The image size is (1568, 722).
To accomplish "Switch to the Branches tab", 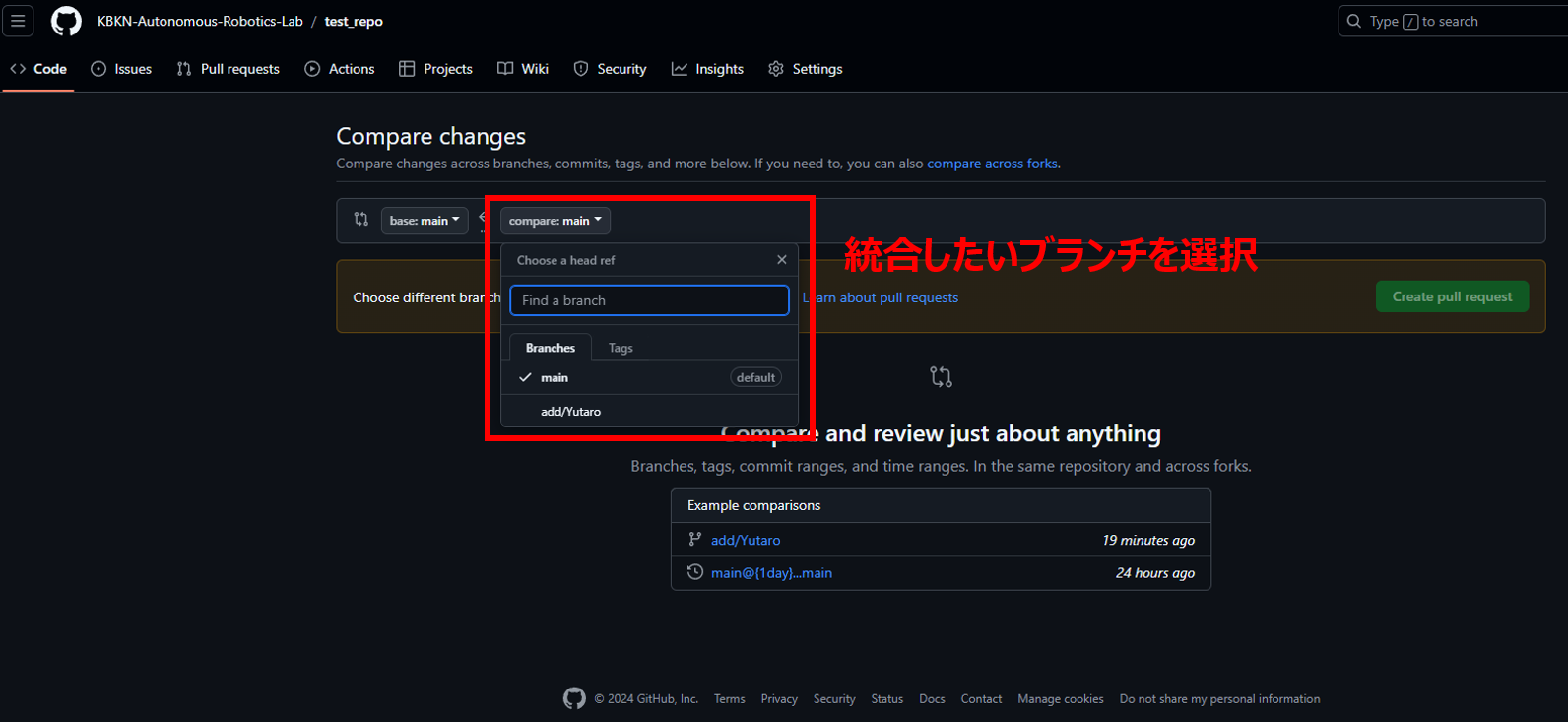I will (551, 348).
